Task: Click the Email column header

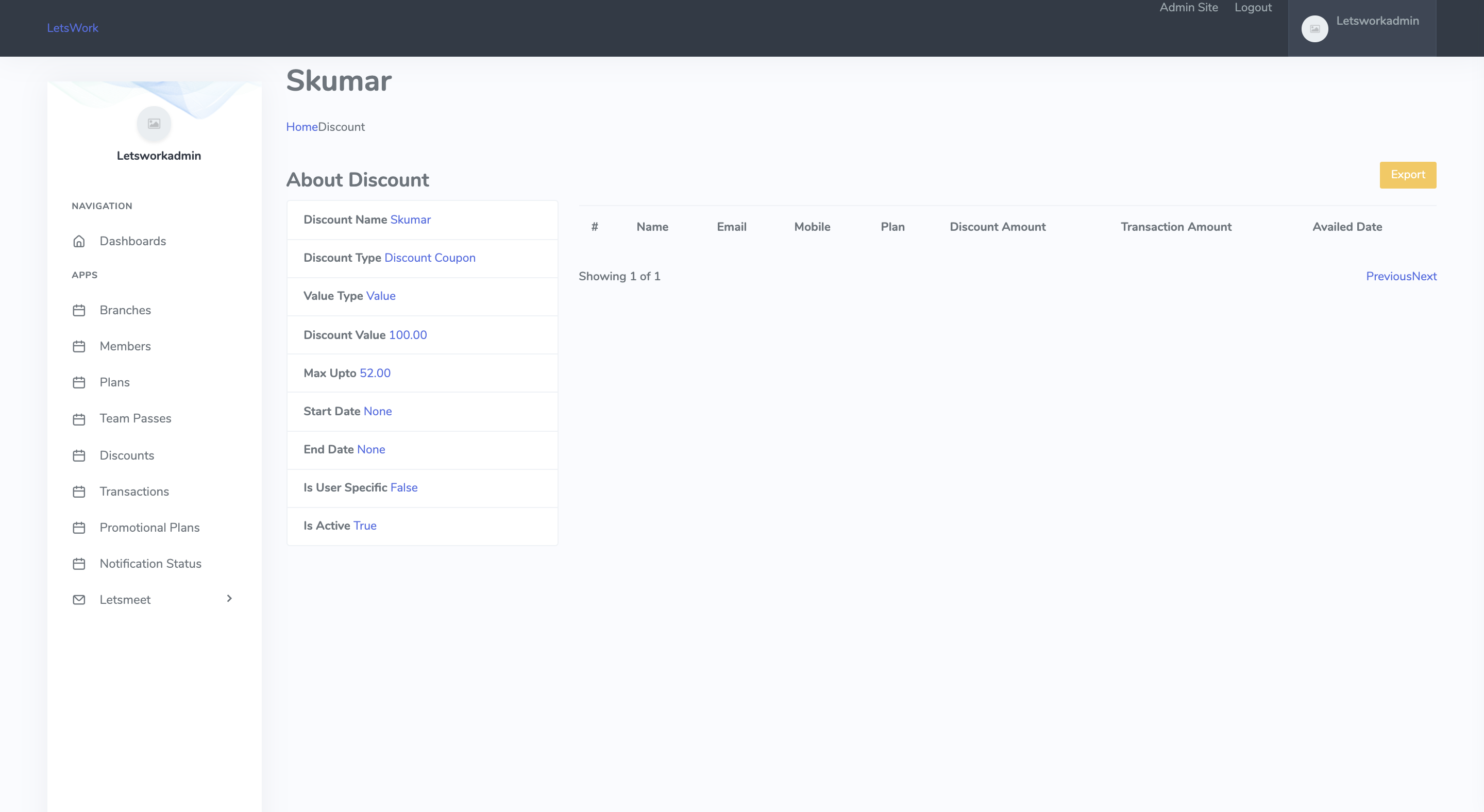Action: point(732,227)
